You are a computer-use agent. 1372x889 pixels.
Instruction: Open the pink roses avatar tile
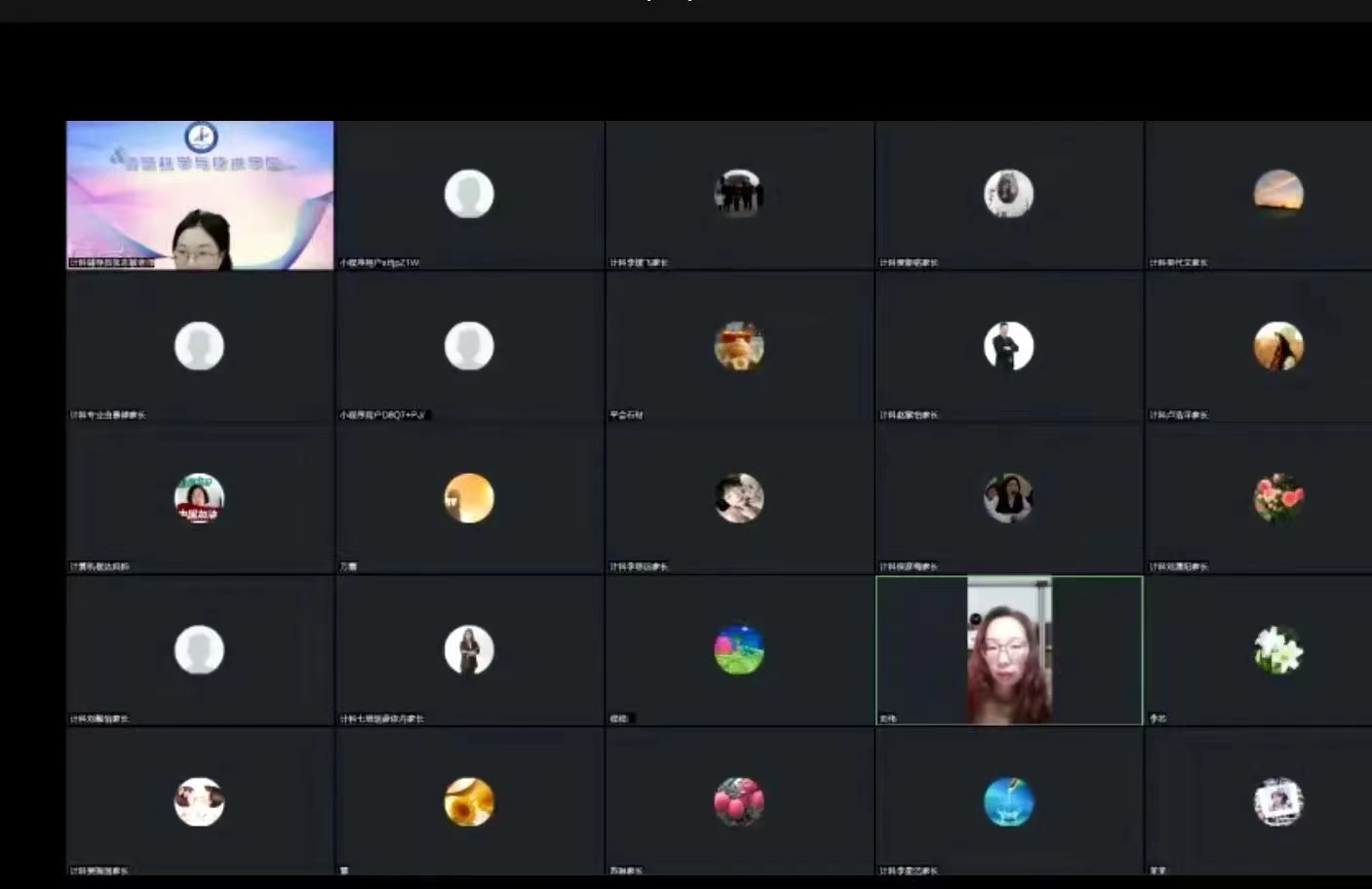(x=1277, y=498)
